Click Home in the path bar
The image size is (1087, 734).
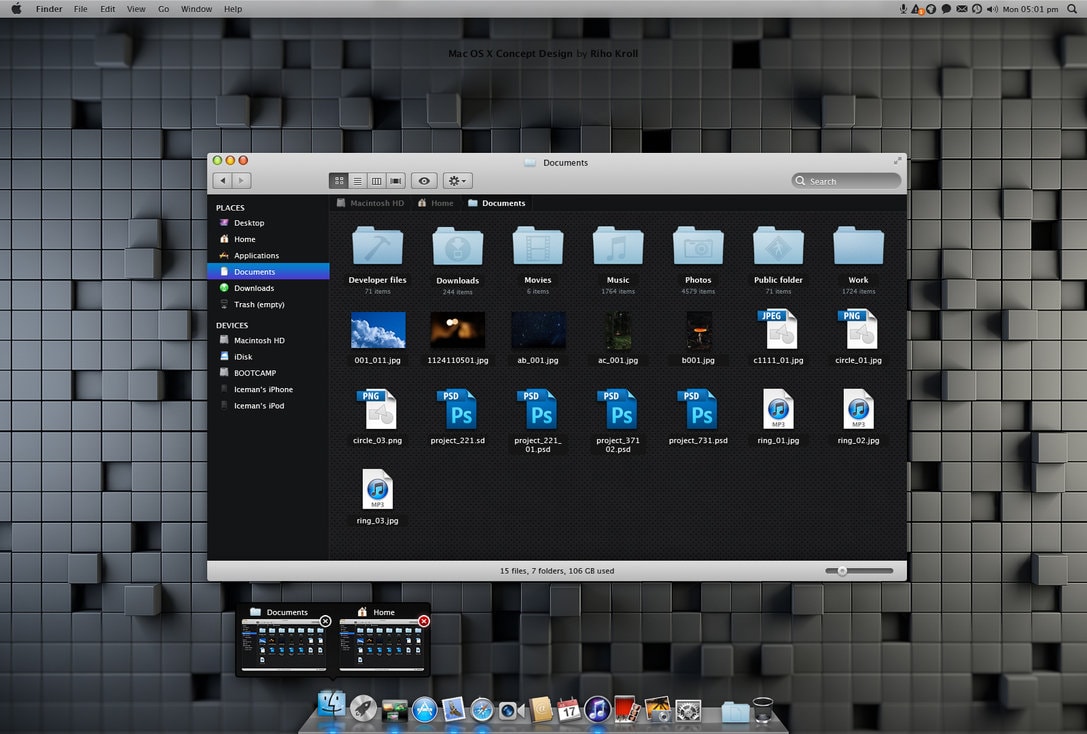(x=435, y=203)
